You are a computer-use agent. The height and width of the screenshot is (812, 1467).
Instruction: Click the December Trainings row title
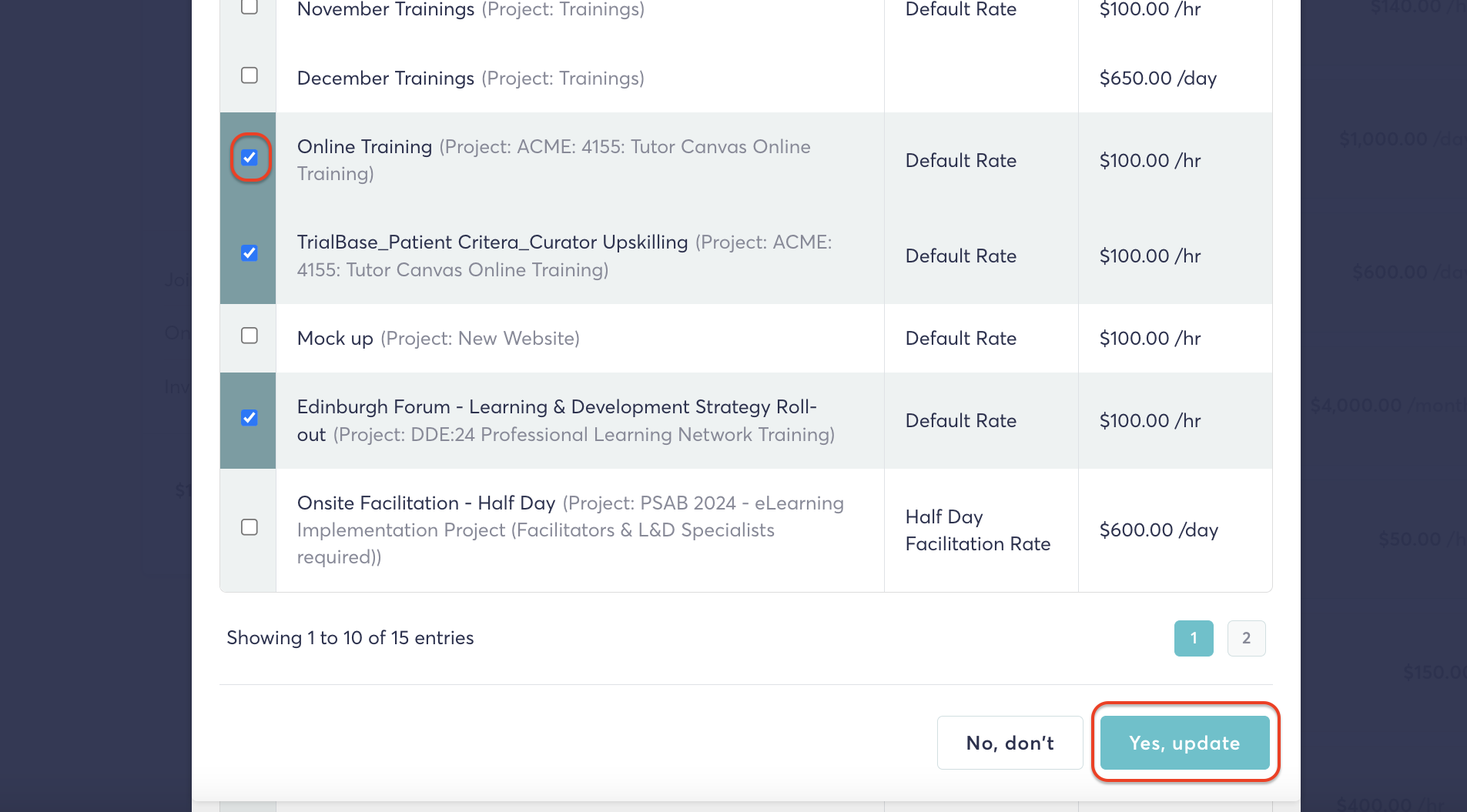(x=385, y=79)
